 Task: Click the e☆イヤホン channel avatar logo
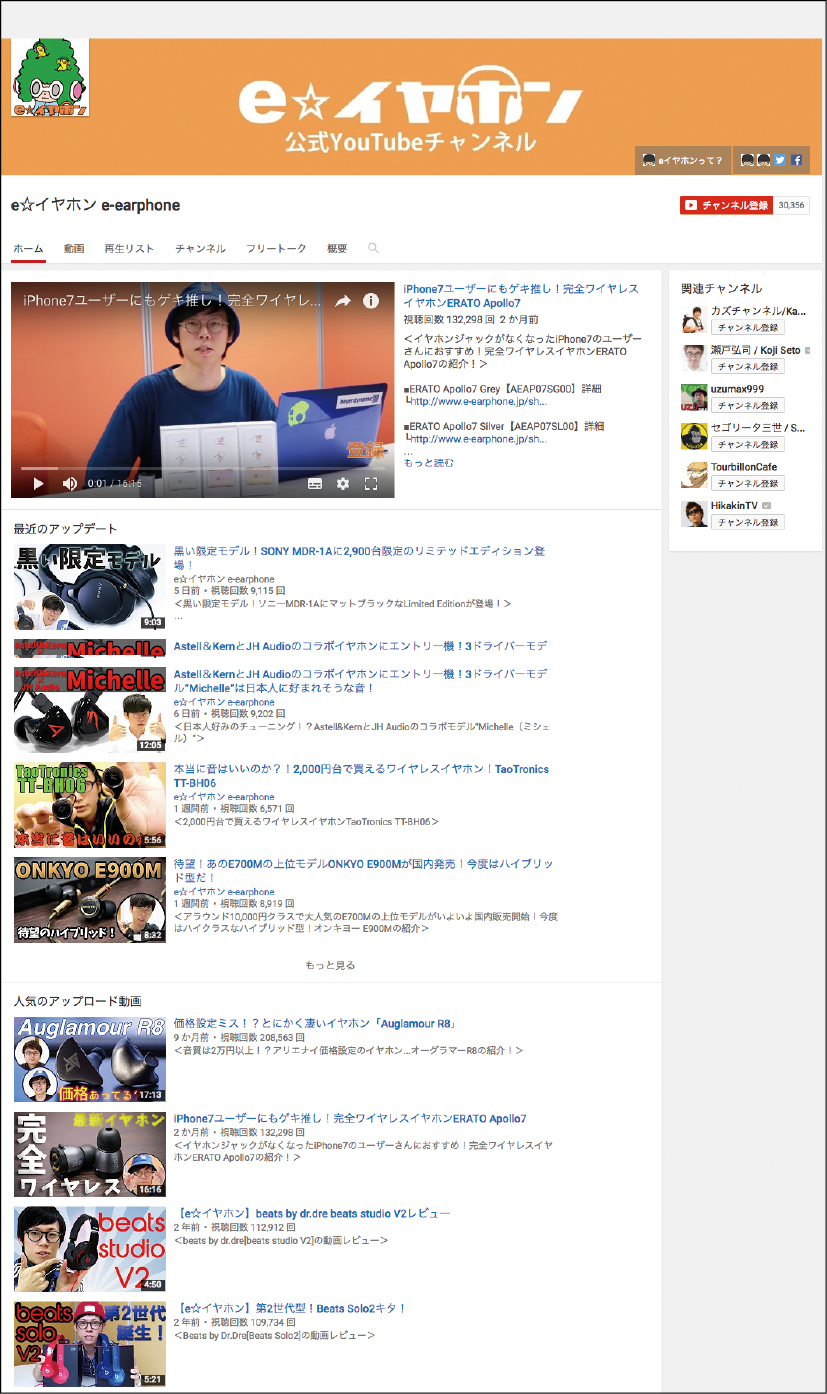point(50,78)
